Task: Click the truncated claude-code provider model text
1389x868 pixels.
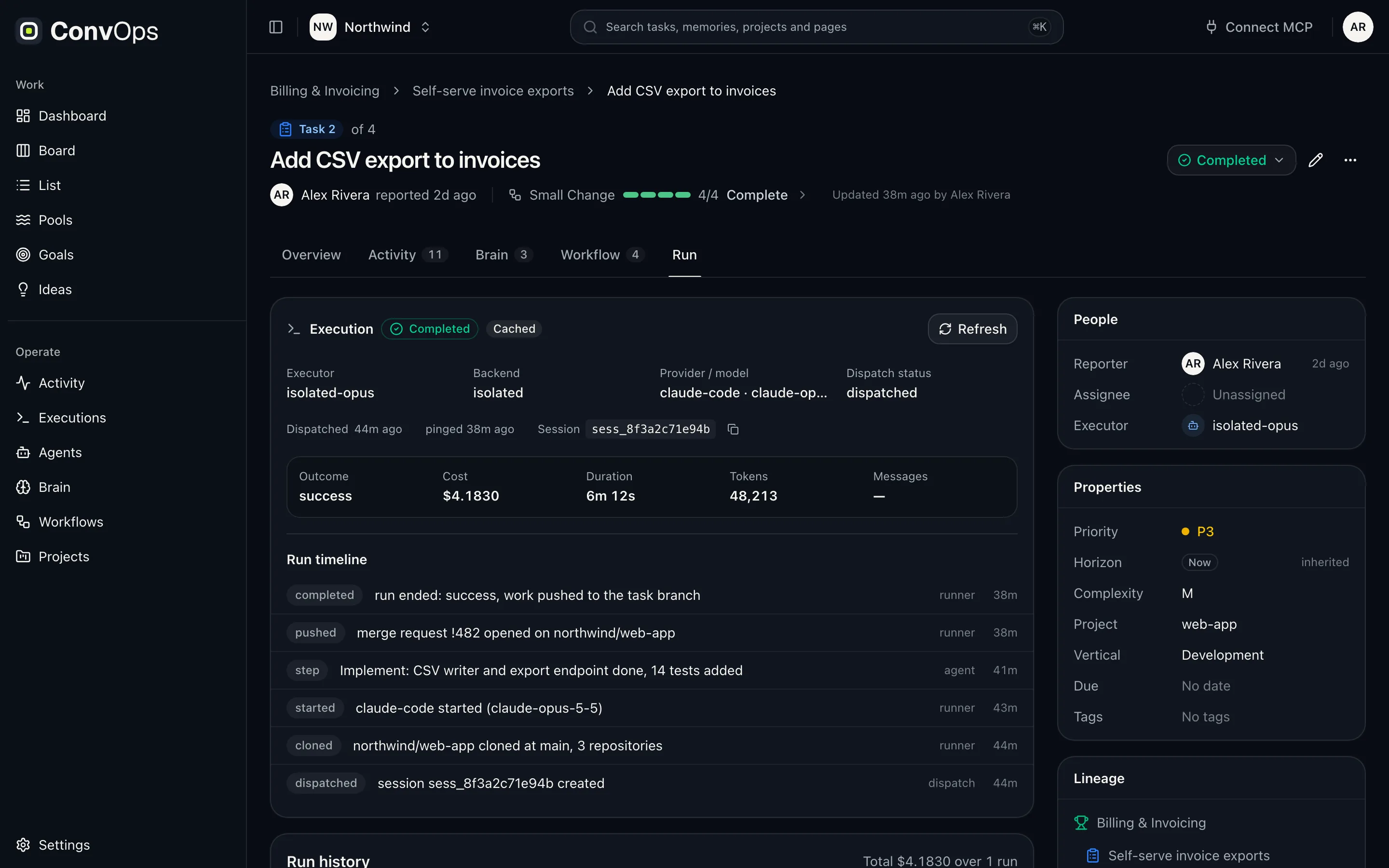Action: point(743,393)
